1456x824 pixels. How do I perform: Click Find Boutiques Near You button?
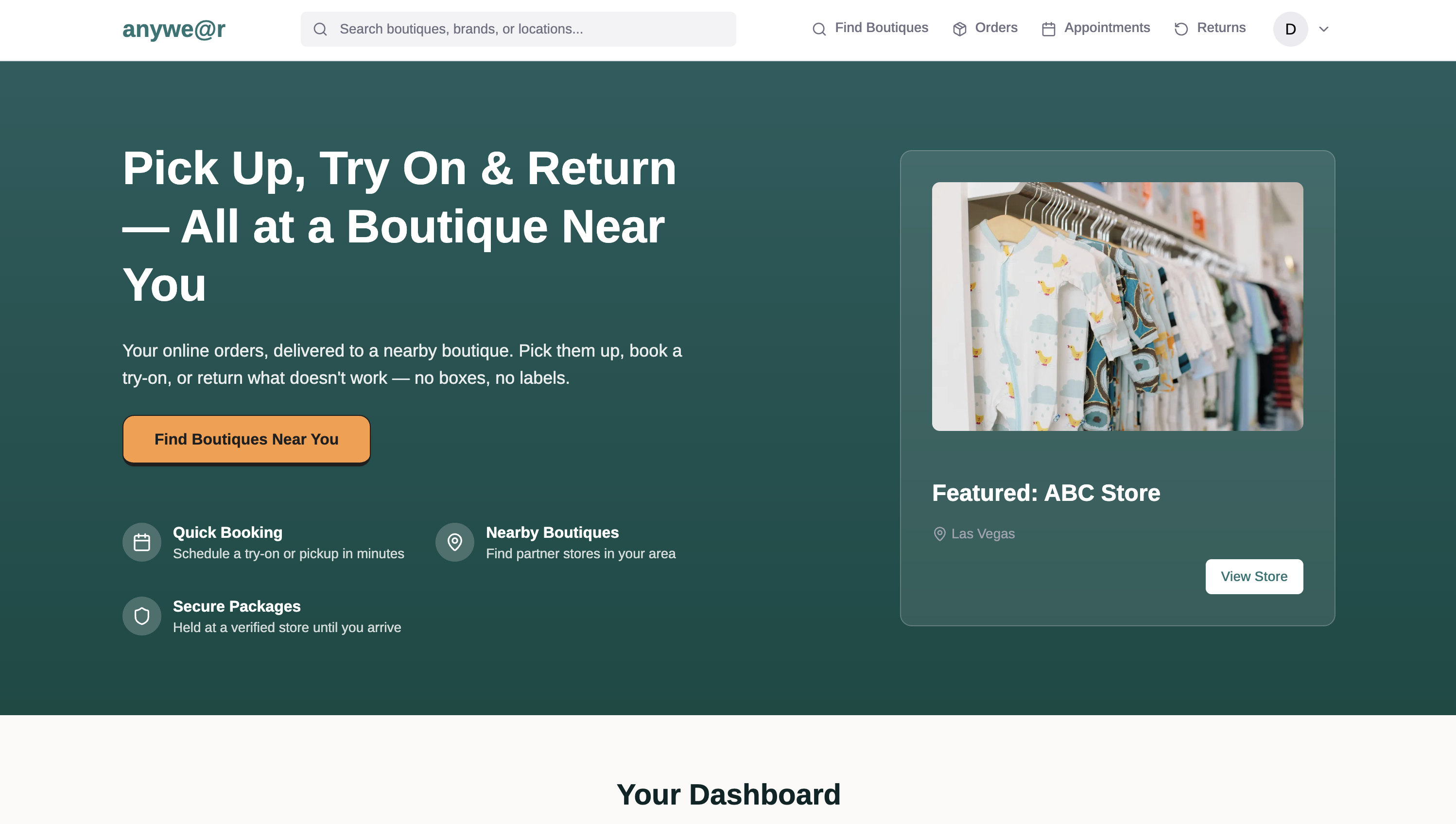coord(246,439)
